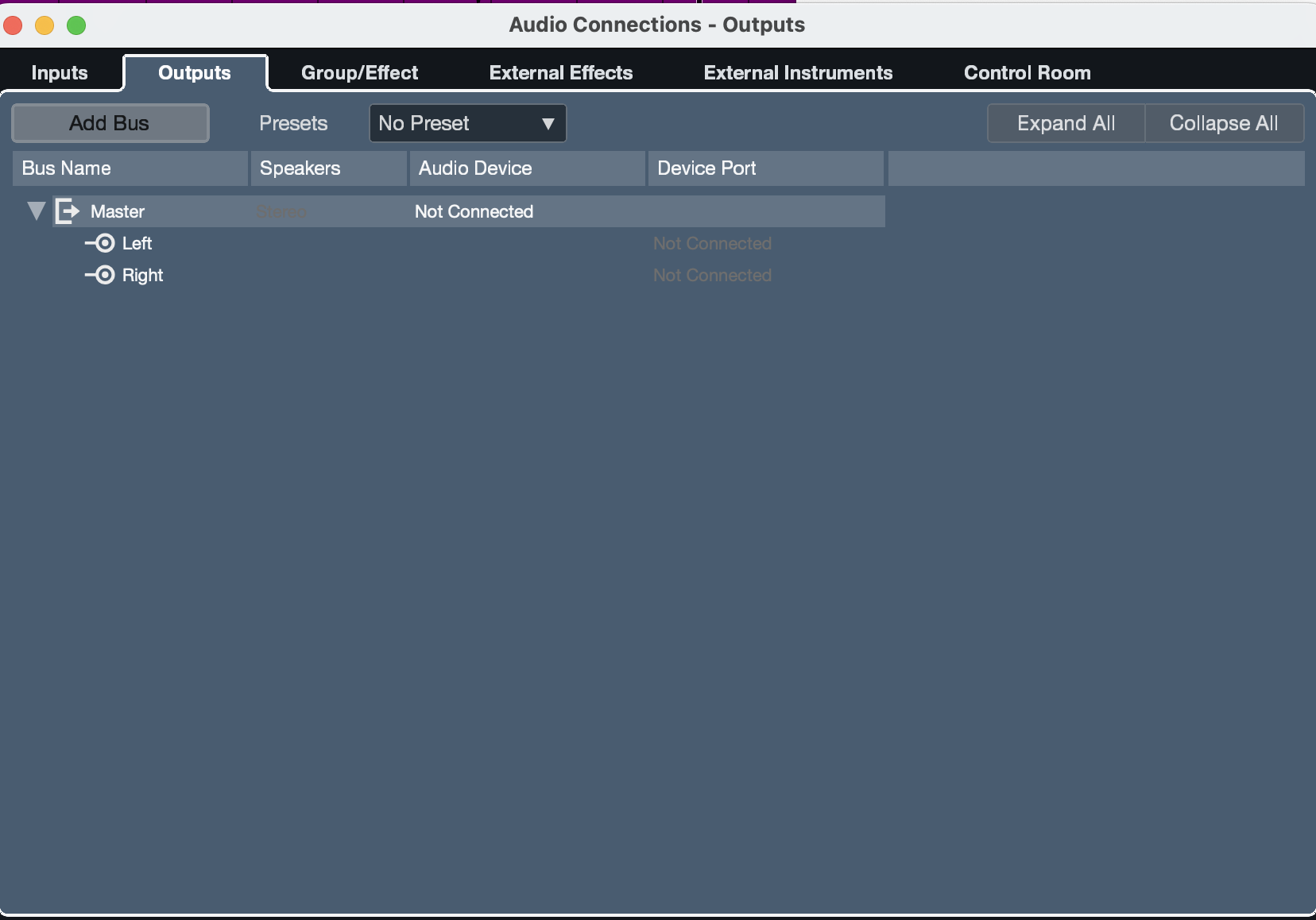1316x920 pixels.
Task: Click the Speakers column header
Action: (x=329, y=168)
